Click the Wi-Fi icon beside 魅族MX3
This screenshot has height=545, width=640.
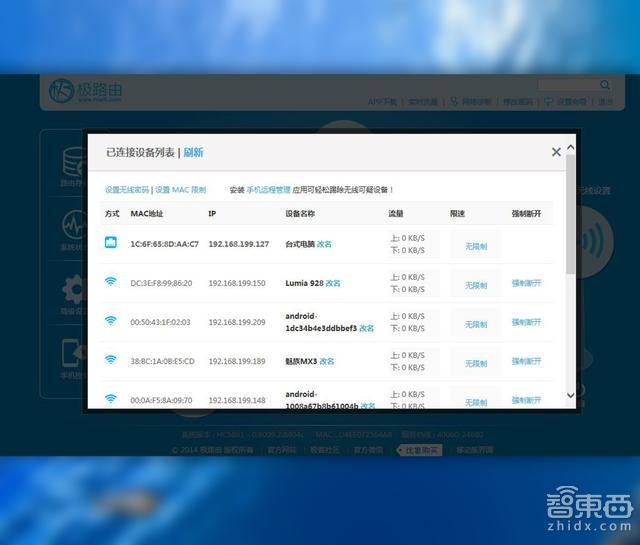tap(111, 360)
